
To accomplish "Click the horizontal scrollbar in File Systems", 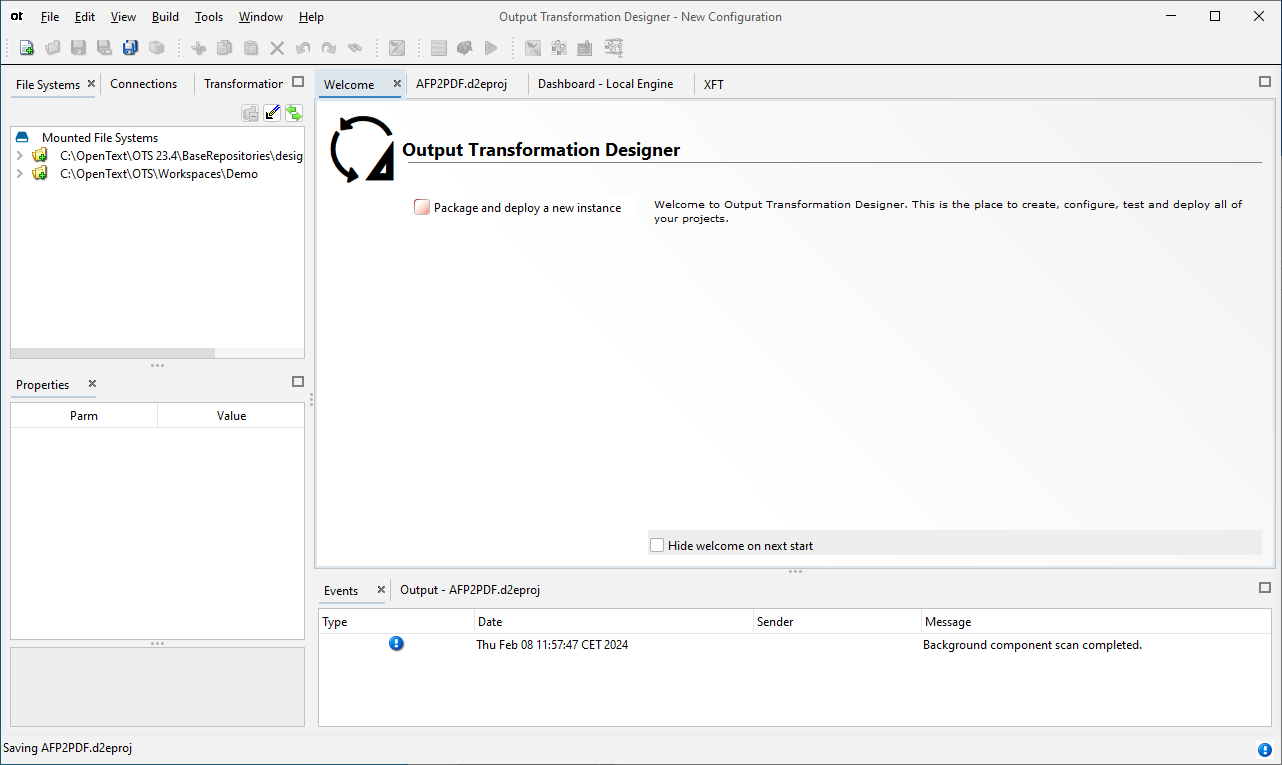I will (113, 353).
